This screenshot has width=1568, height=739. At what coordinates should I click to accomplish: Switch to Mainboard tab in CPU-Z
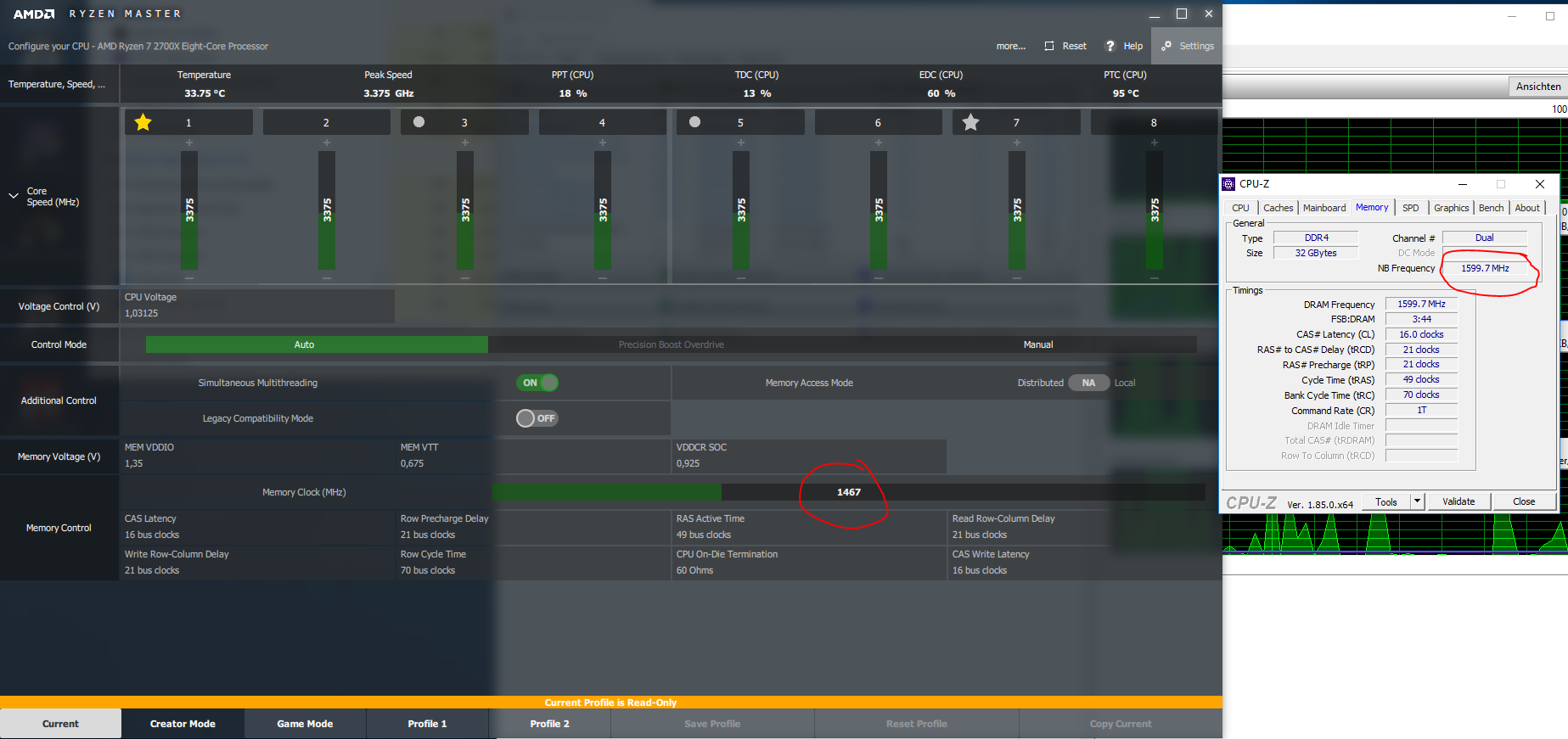click(x=1324, y=208)
